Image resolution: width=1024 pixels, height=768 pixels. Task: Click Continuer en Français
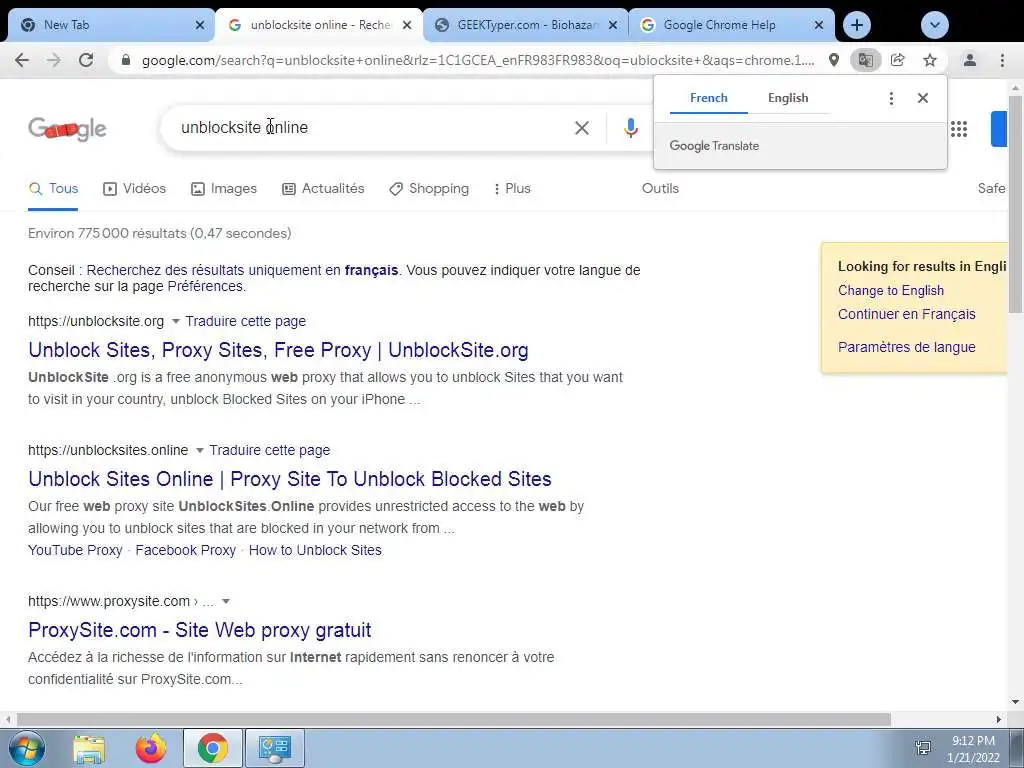pos(906,314)
